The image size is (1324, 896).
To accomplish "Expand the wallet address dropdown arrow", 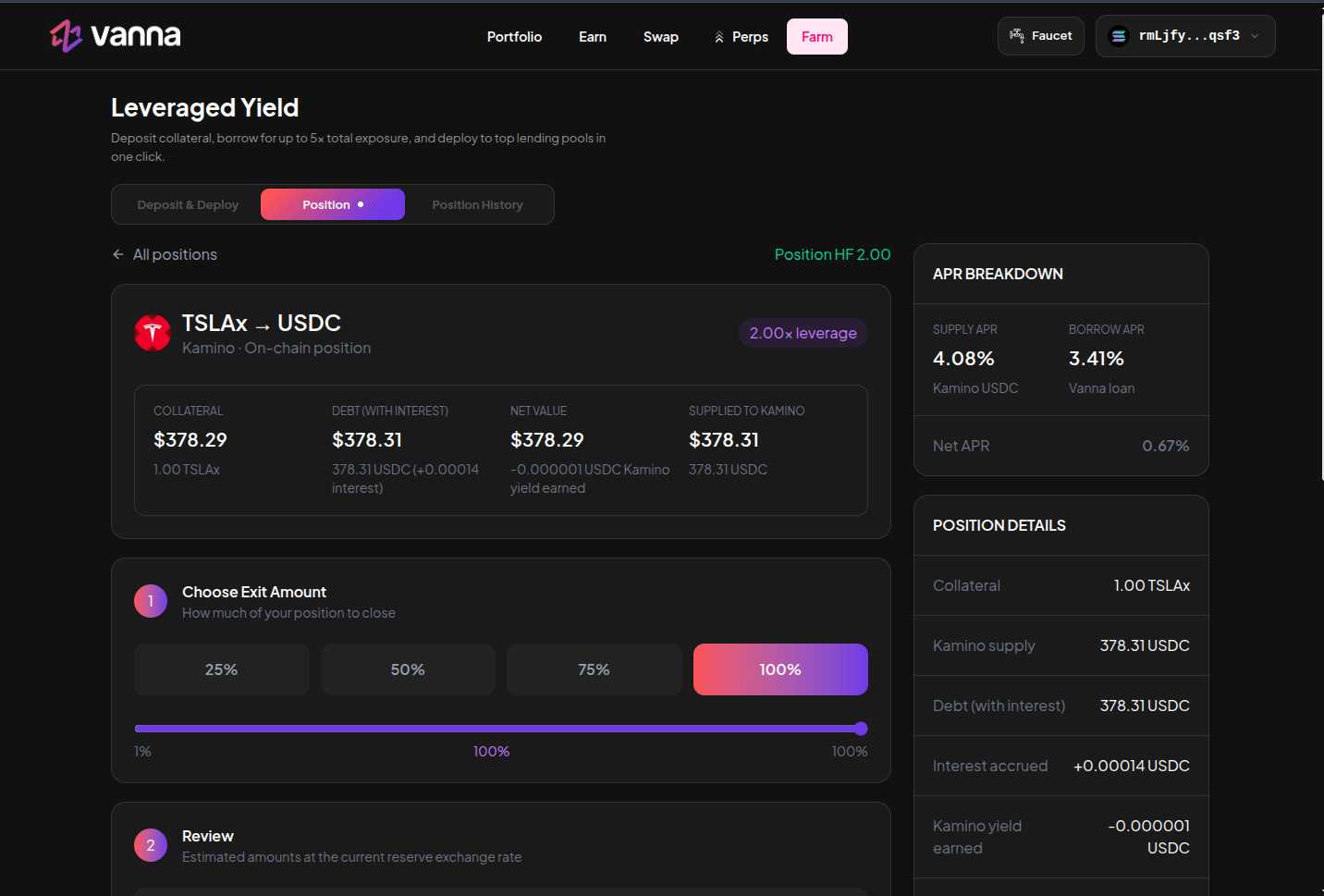I will (1255, 36).
